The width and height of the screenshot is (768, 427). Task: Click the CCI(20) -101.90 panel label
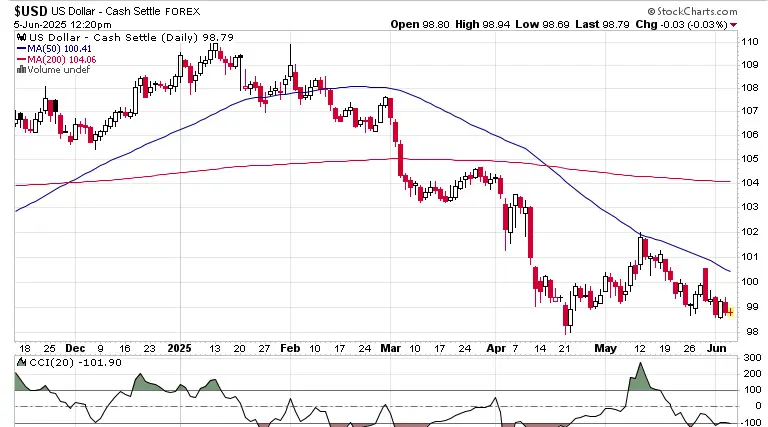75,362
